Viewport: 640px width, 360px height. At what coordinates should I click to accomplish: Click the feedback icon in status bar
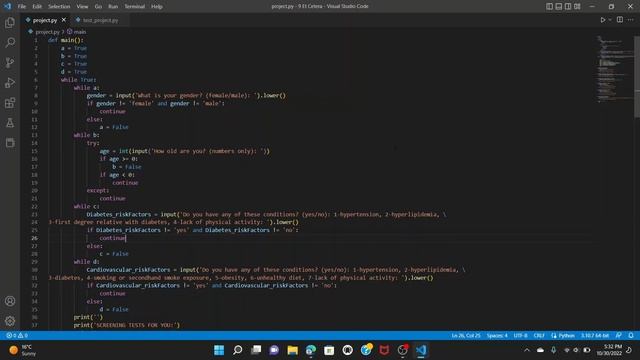pyautogui.click(x=619, y=336)
